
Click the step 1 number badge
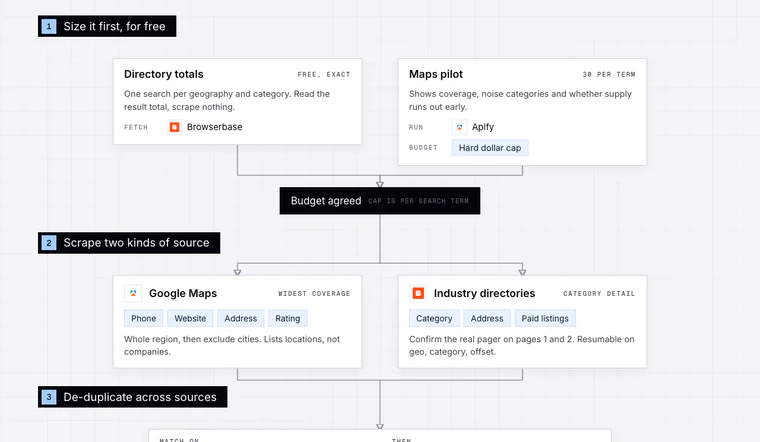pos(49,26)
